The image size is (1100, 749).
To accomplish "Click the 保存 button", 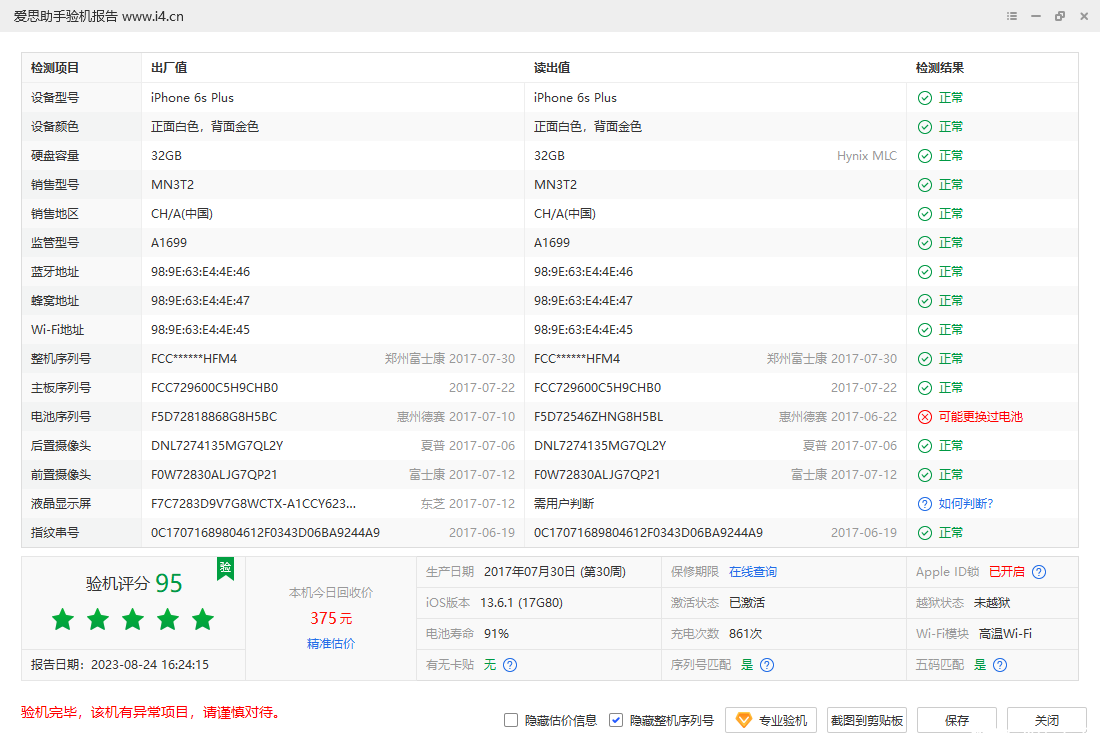I will 957,720.
